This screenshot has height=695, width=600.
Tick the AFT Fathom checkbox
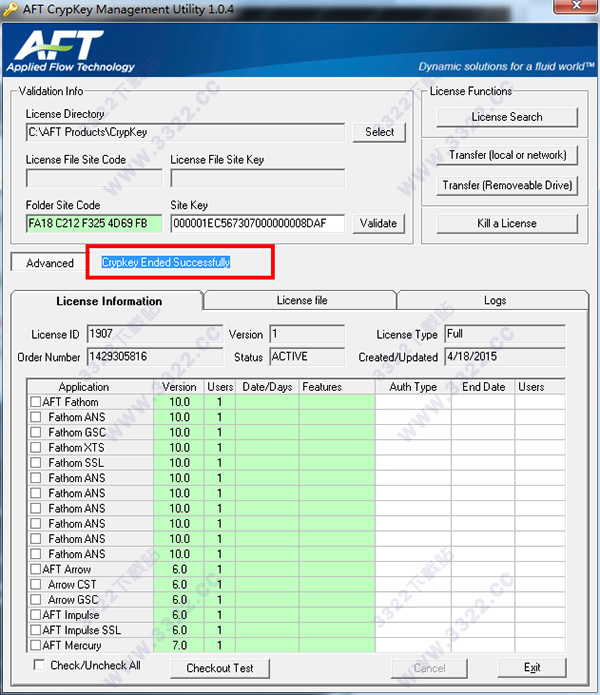(x=35, y=402)
